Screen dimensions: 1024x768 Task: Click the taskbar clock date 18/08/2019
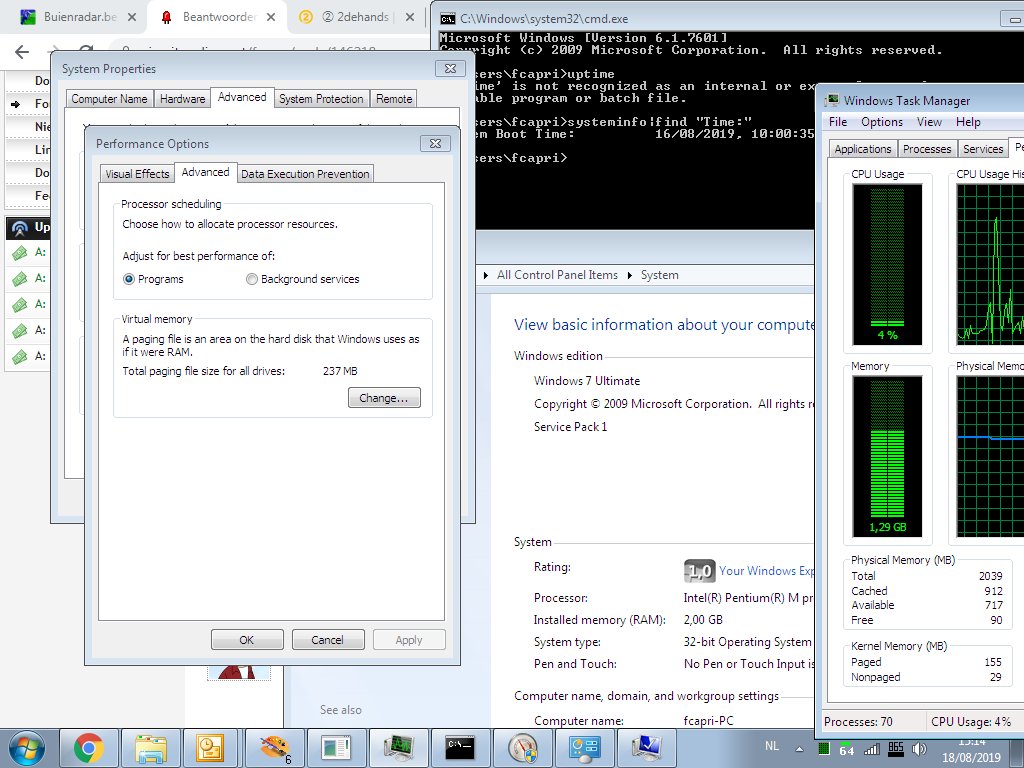(971, 758)
